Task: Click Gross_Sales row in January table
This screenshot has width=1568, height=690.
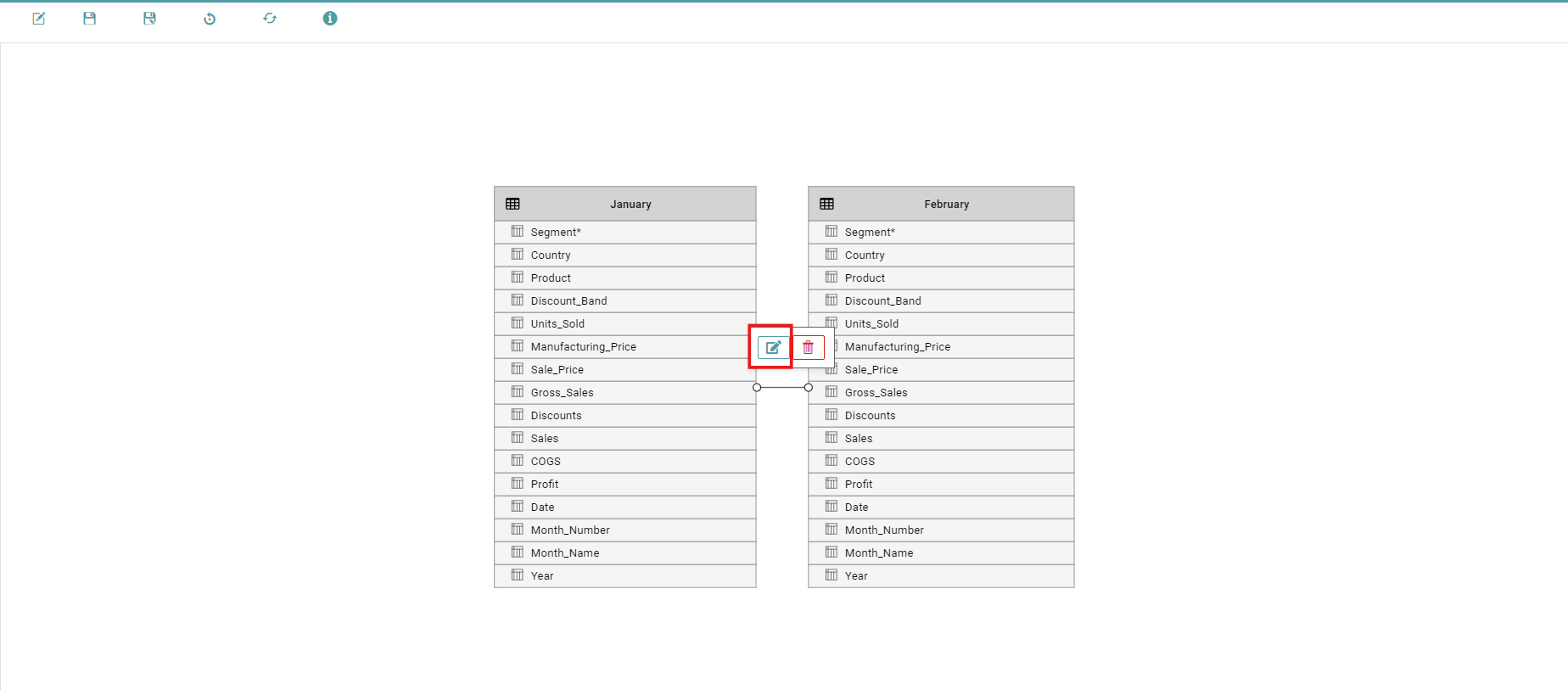Action: point(562,393)
